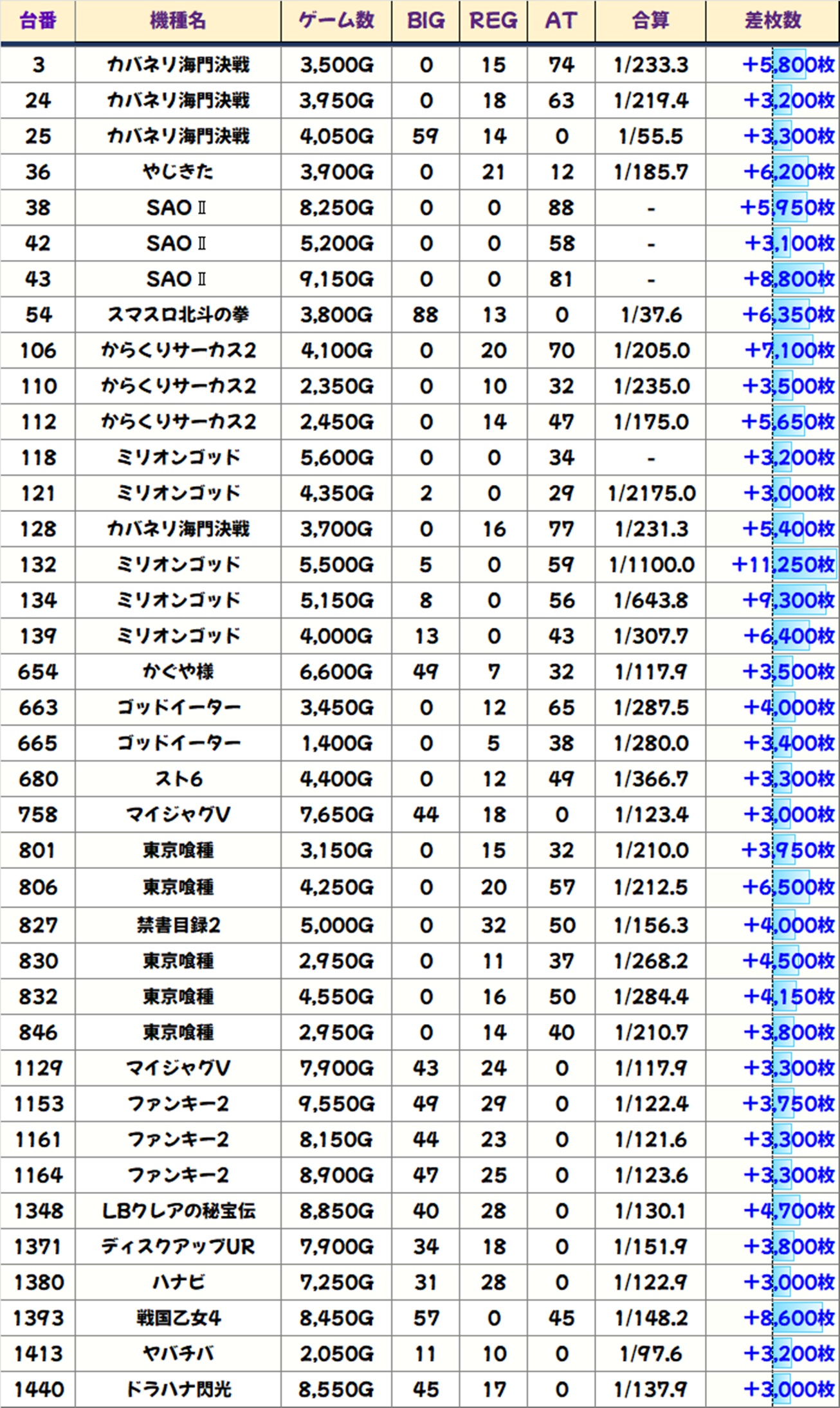Click machine number 128
This screenshot has width=840, height=1408.
tap(38, 529)
